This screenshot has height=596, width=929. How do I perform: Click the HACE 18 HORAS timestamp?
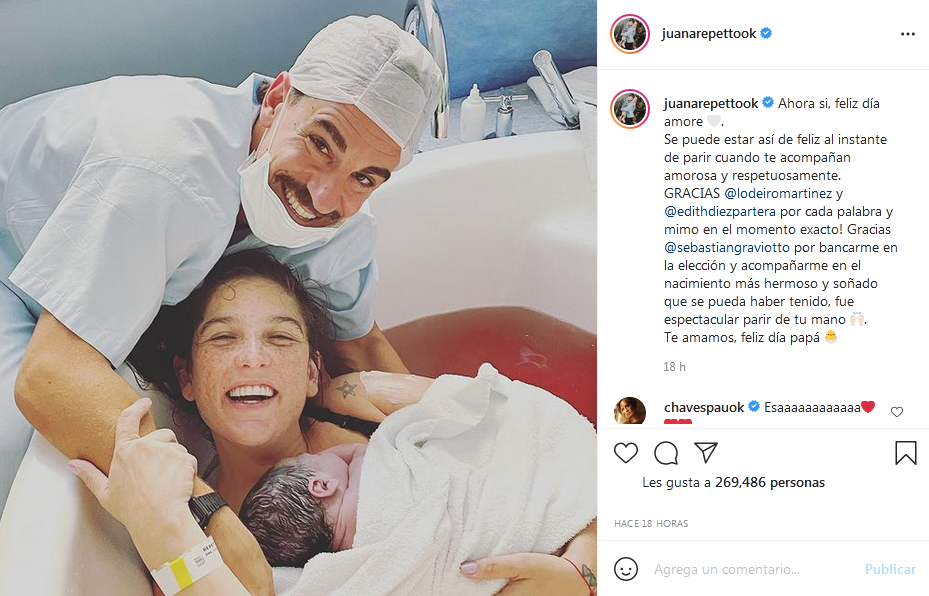(x=651, y=524)
